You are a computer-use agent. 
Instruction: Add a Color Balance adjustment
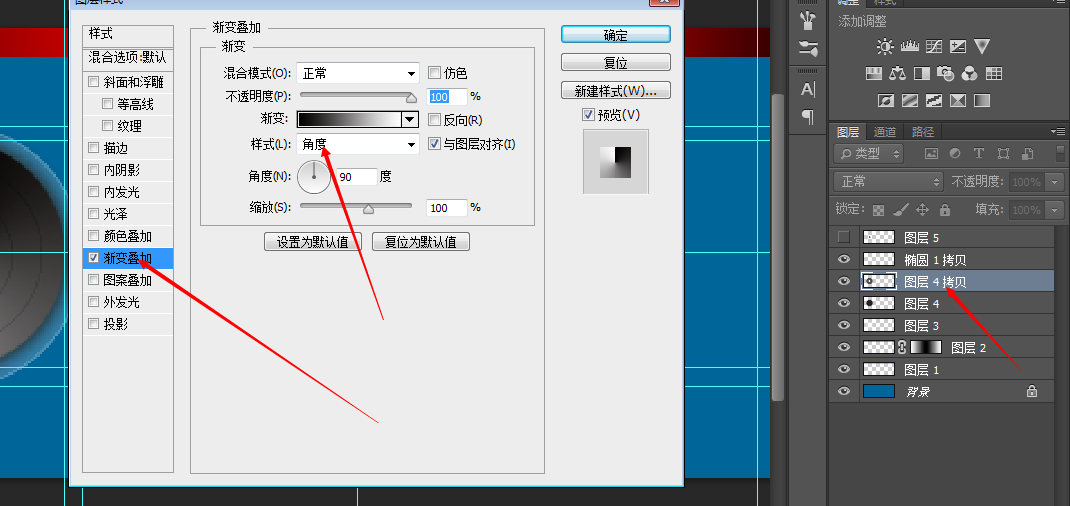point(897,73)
